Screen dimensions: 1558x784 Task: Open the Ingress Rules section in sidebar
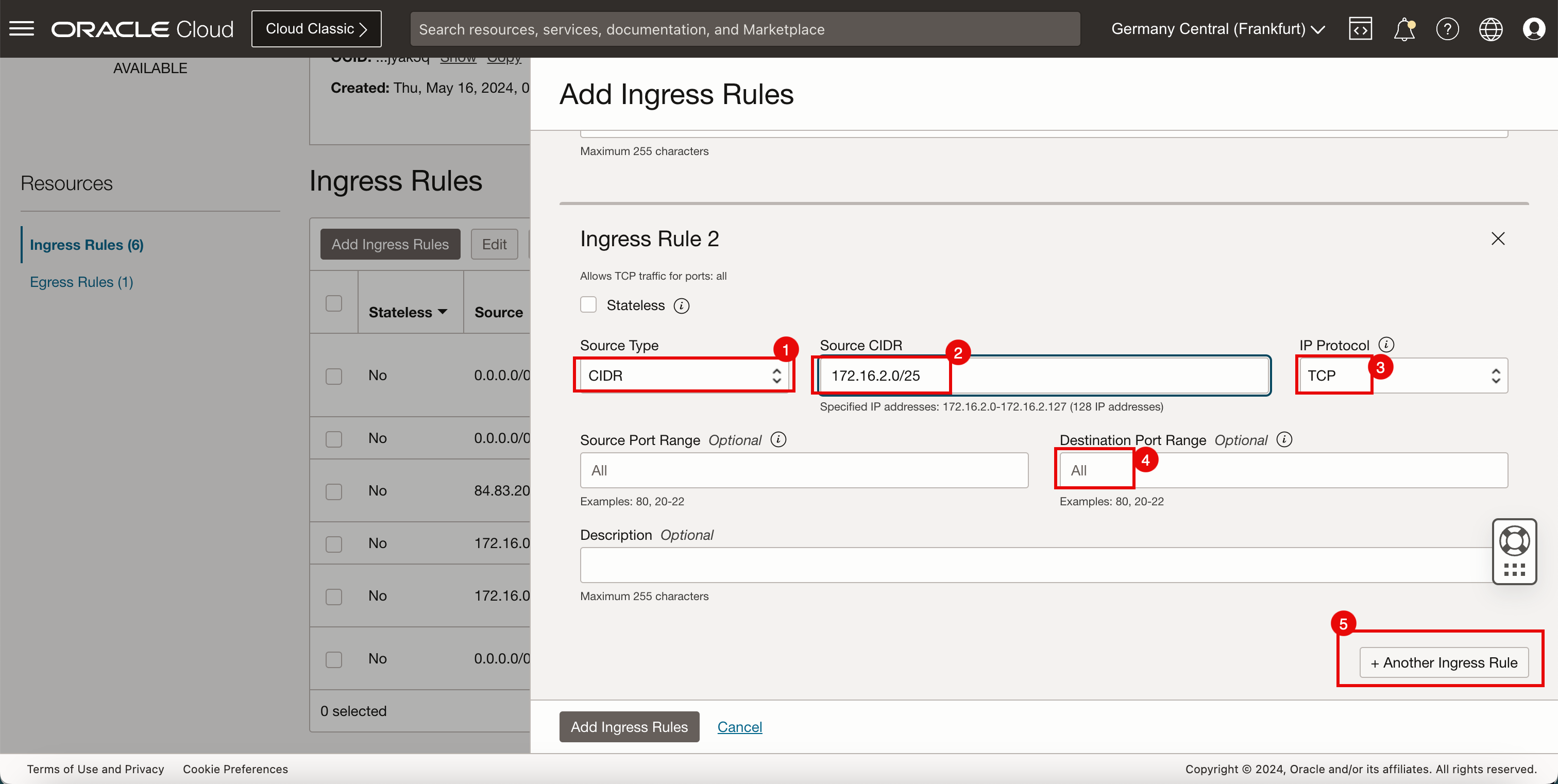(87, 244)
